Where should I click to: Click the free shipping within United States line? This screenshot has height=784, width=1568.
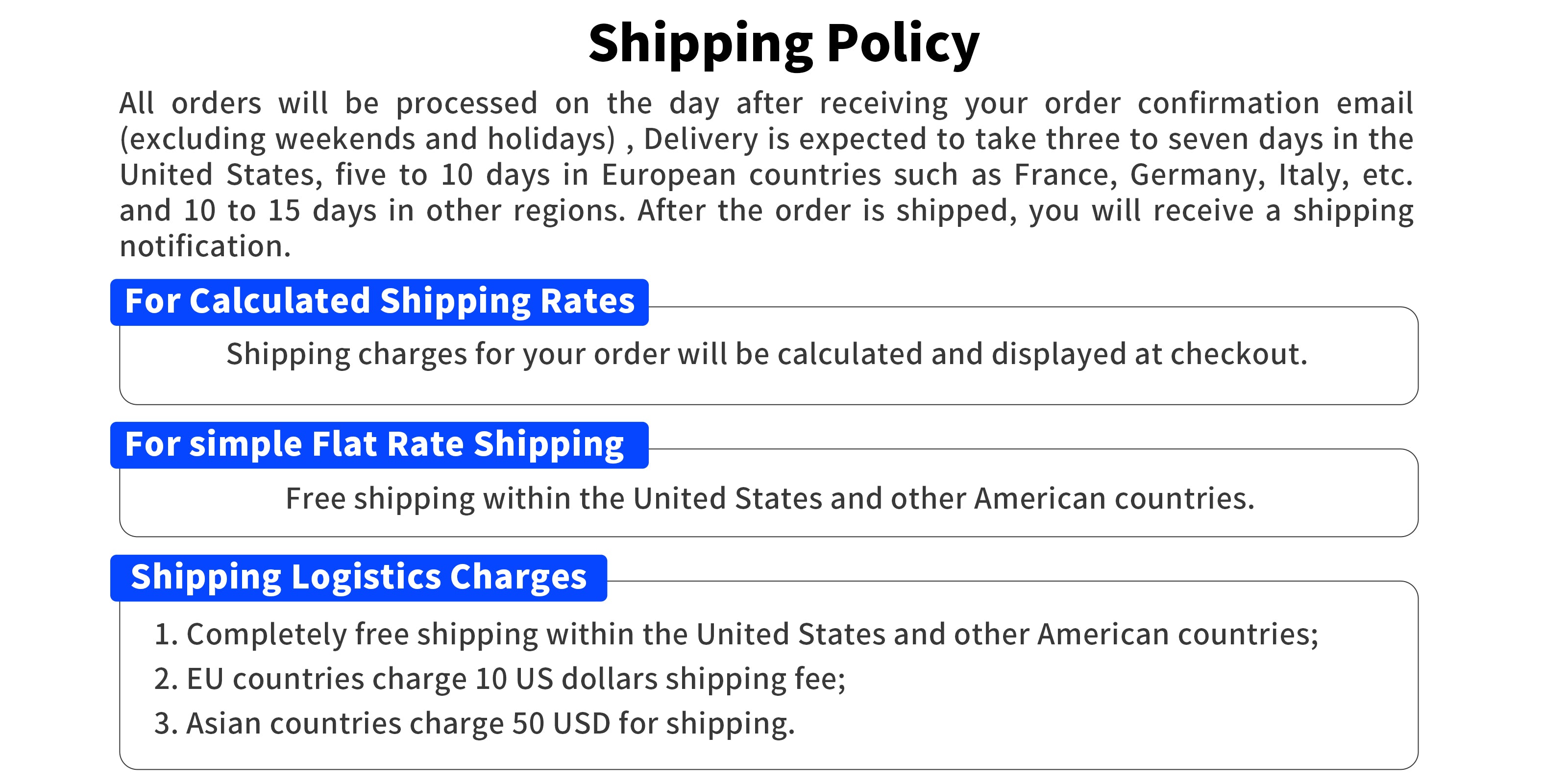770,499
